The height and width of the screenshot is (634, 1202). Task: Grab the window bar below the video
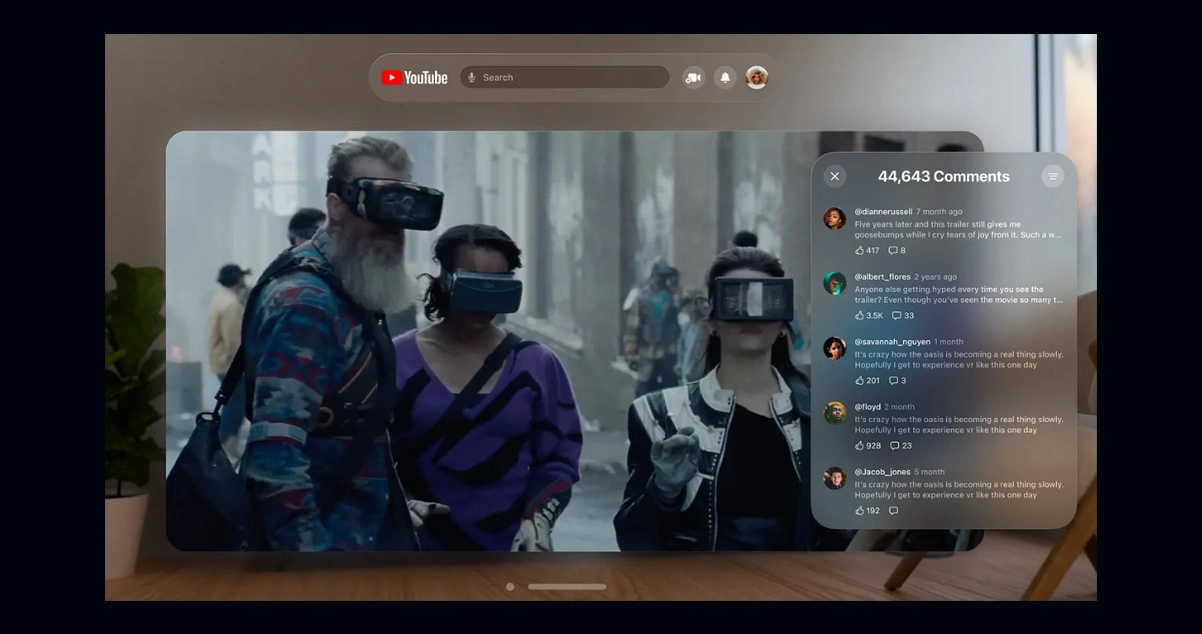tap(567, 587)
